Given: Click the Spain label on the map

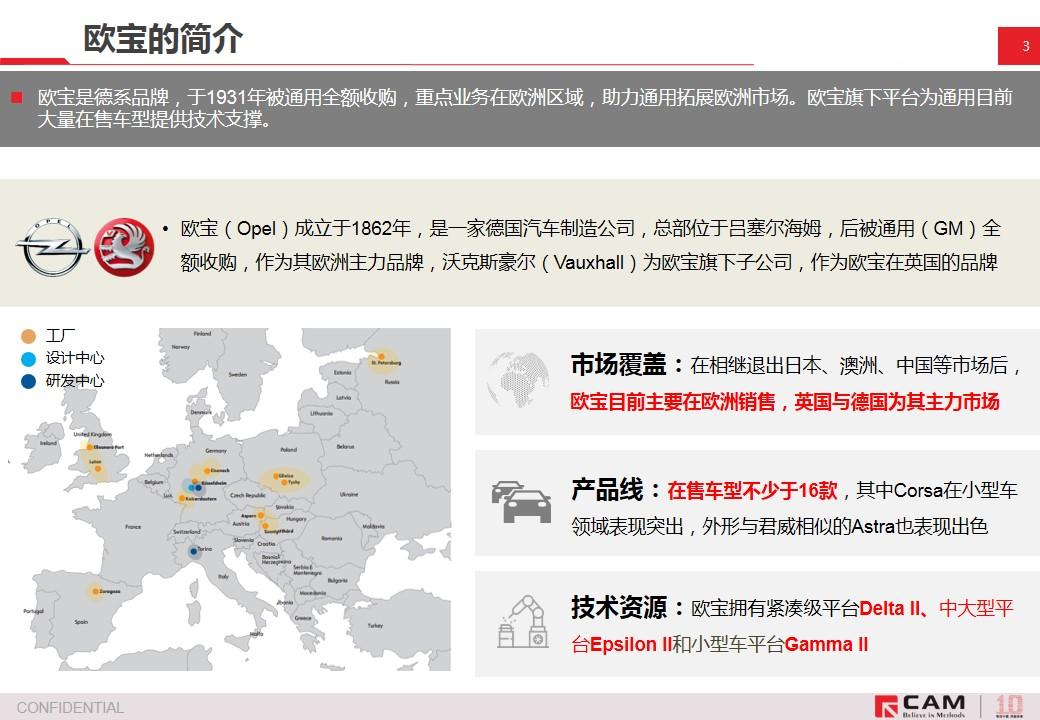Looking at the screenshot, I should [x=82, y=622].
